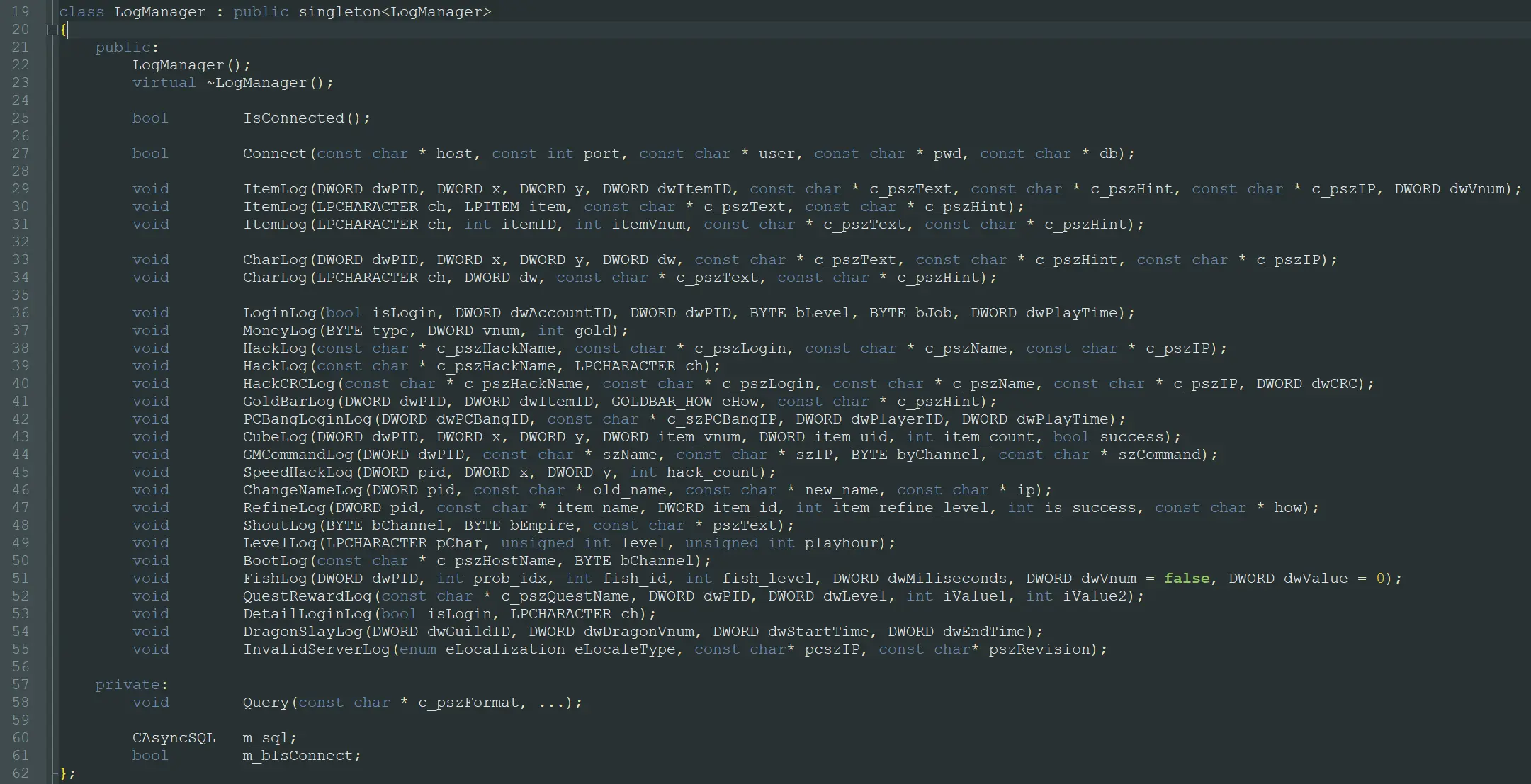Click the private: access specifier on line 57

(129, 684)
